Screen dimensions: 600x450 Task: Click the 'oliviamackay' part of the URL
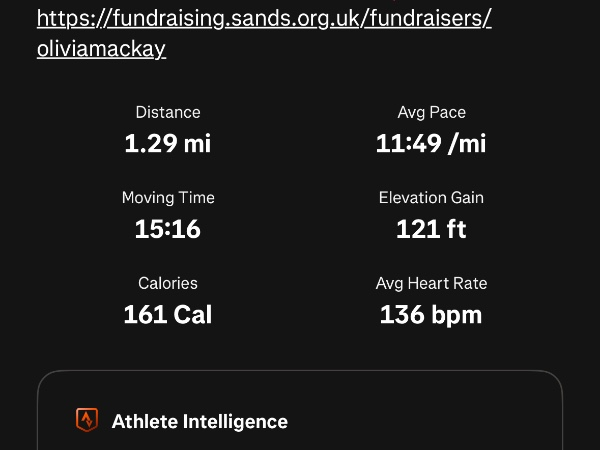pyautogui.click(x=101, y=49)
